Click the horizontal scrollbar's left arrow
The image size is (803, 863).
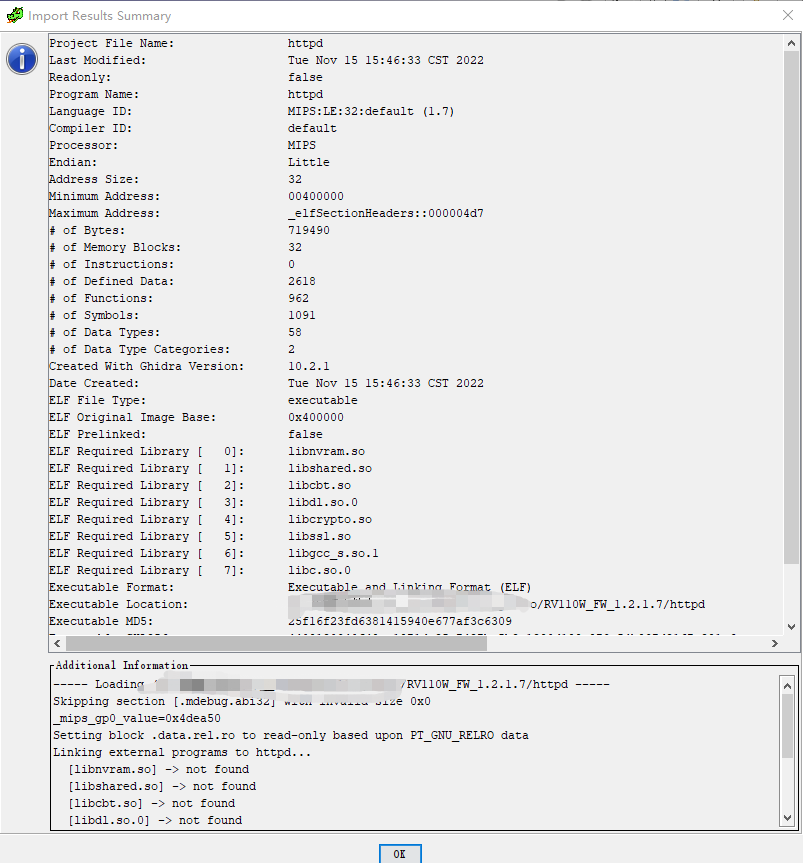pos(57,644)
